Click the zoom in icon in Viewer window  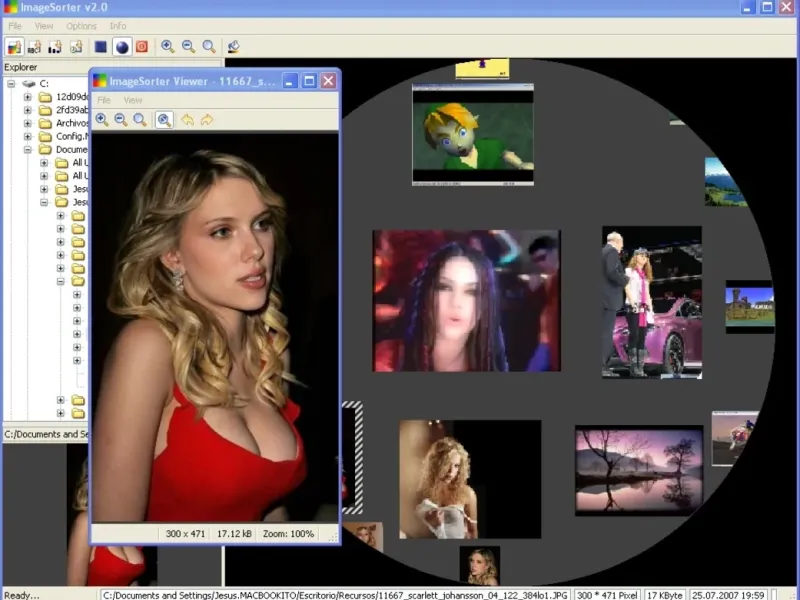102,120
